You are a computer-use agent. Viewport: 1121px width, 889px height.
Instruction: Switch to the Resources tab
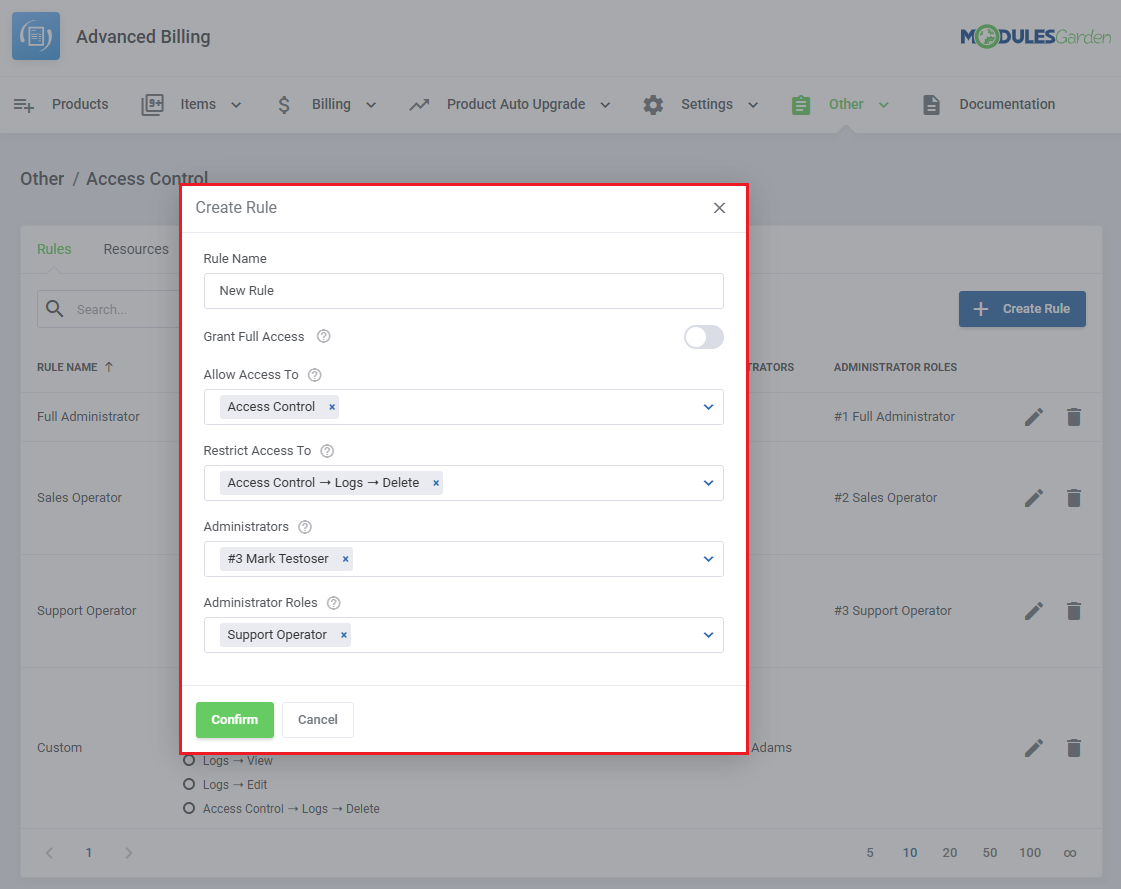[136, 249]
